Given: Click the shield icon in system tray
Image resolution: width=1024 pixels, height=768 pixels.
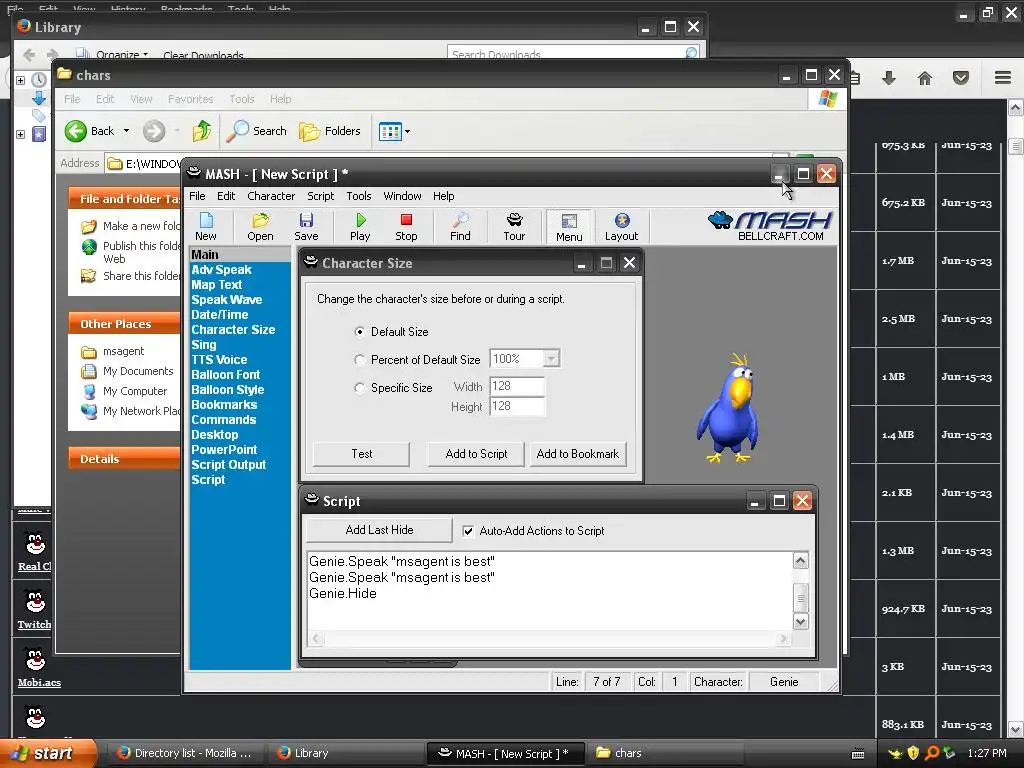Looking at the screenshot, I should click(x=913, y=753).
